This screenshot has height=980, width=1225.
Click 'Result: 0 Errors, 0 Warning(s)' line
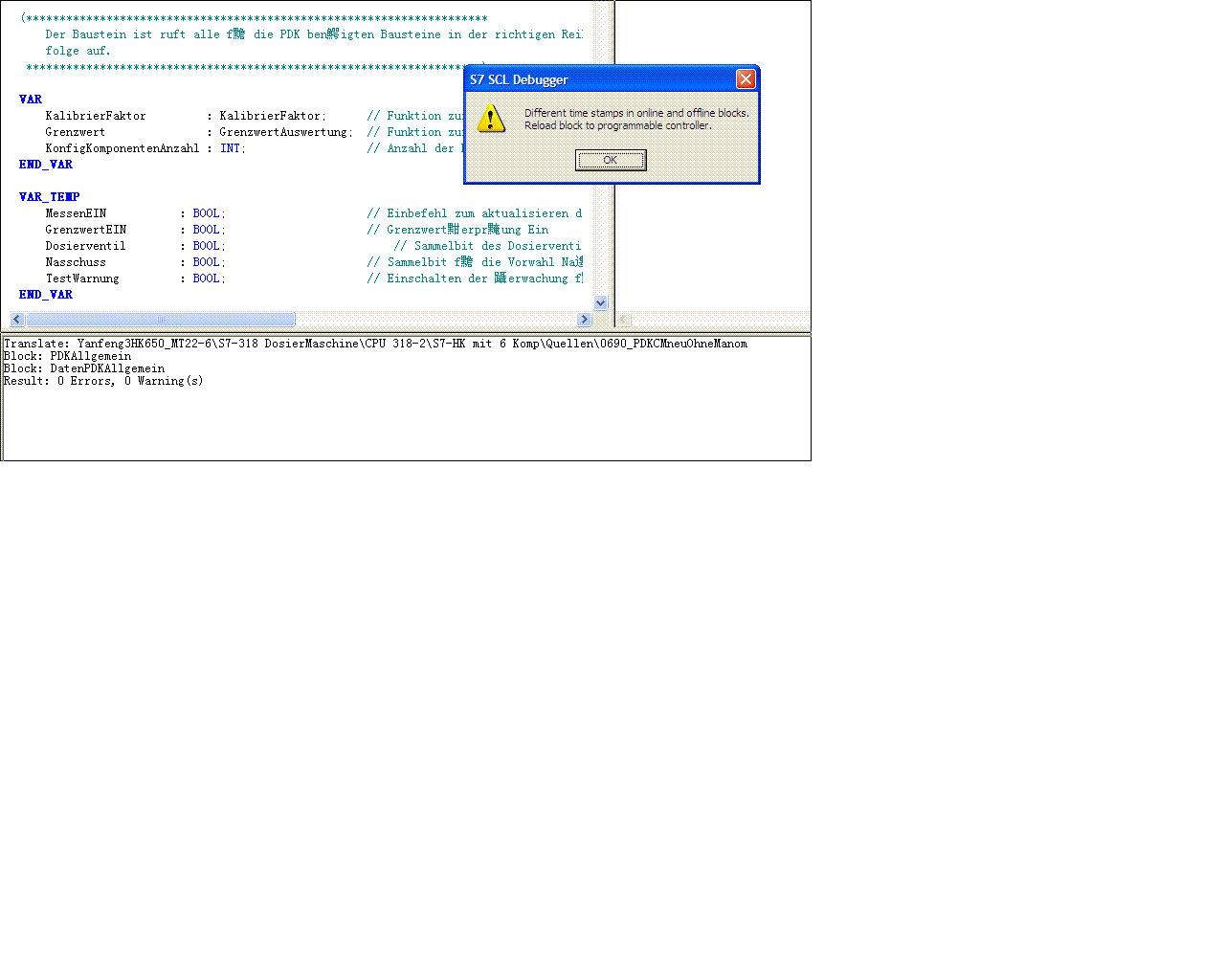coord(103,381)
